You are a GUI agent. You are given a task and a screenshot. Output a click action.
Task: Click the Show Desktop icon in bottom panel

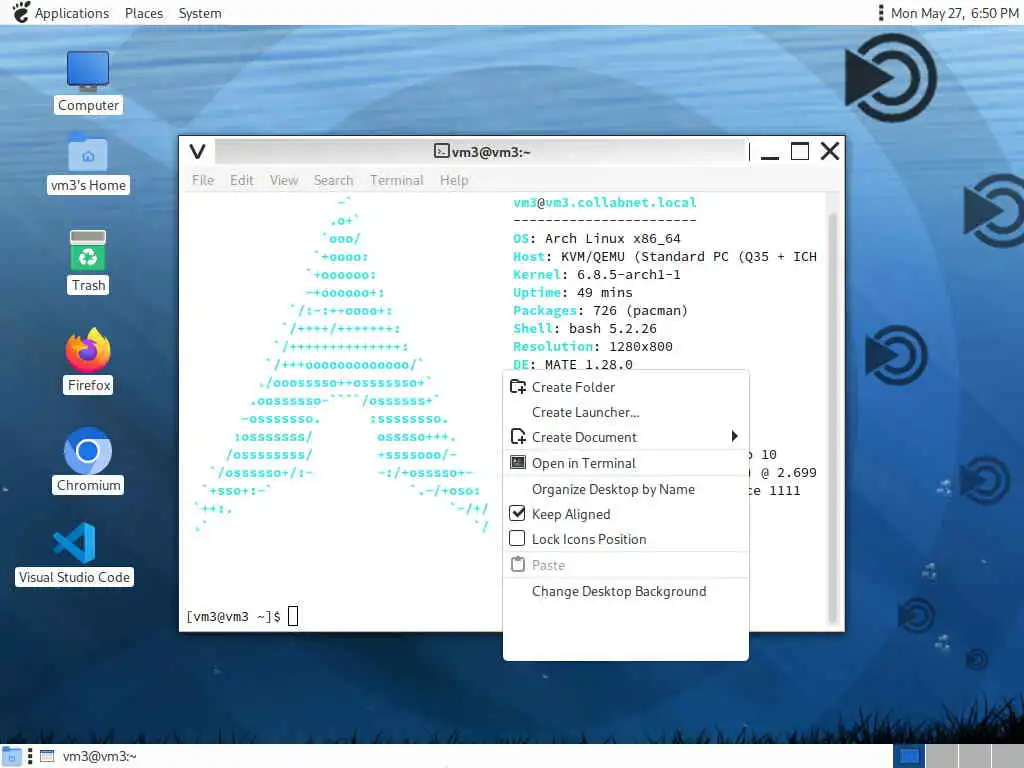tap(12, 756)
